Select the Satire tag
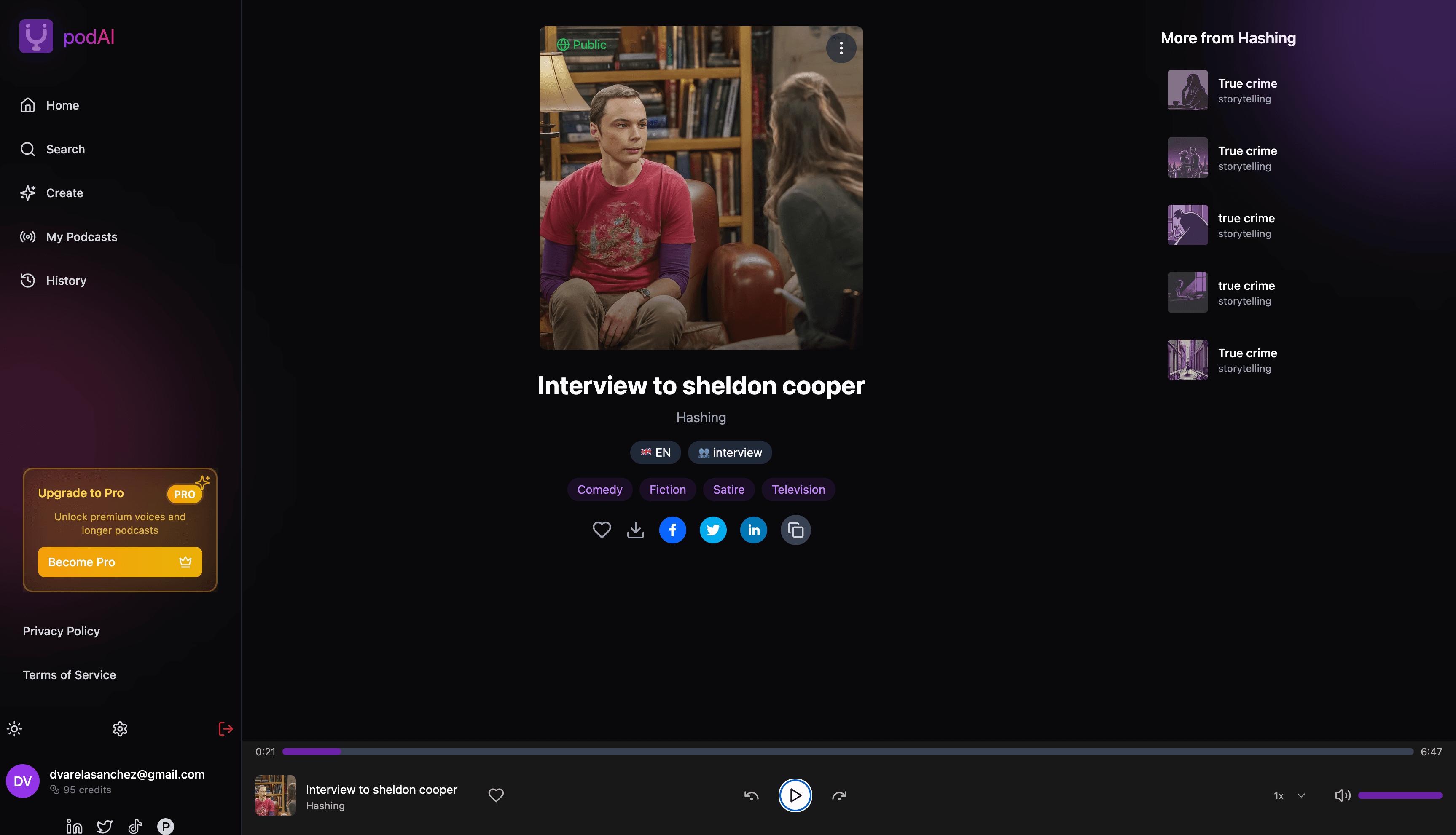This screenshot has height=835, width=1456. [x=728, y=490]
